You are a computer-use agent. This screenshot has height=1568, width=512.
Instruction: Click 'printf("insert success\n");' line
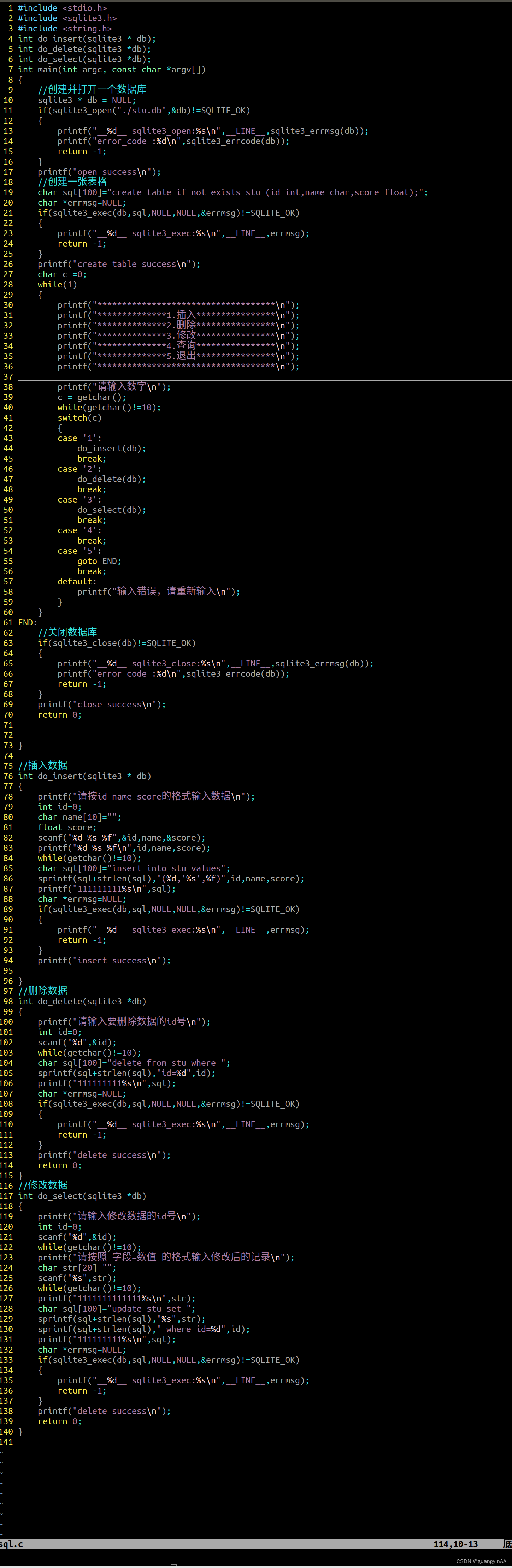coord(104,961)
